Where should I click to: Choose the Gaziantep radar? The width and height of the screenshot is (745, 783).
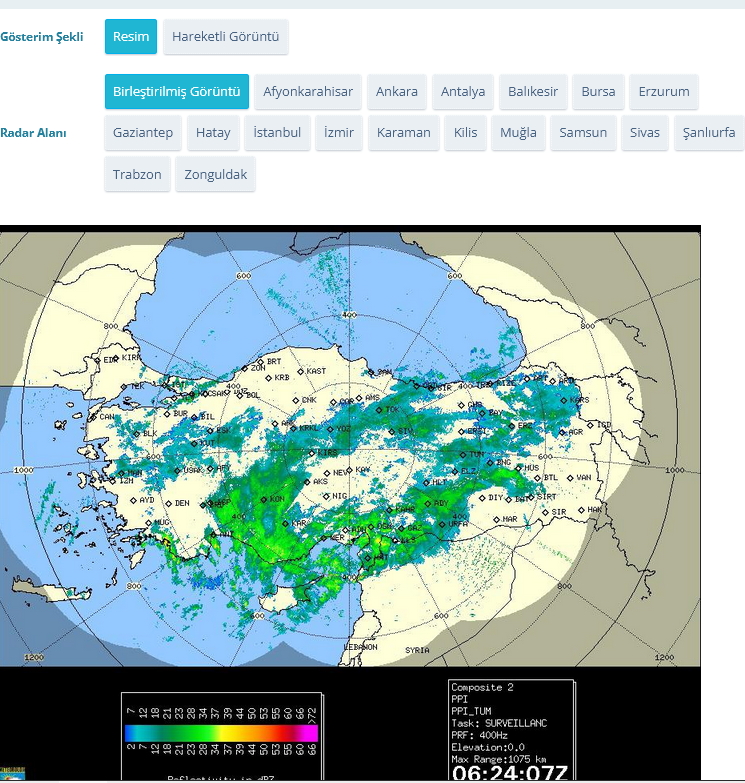coord(143,132)
